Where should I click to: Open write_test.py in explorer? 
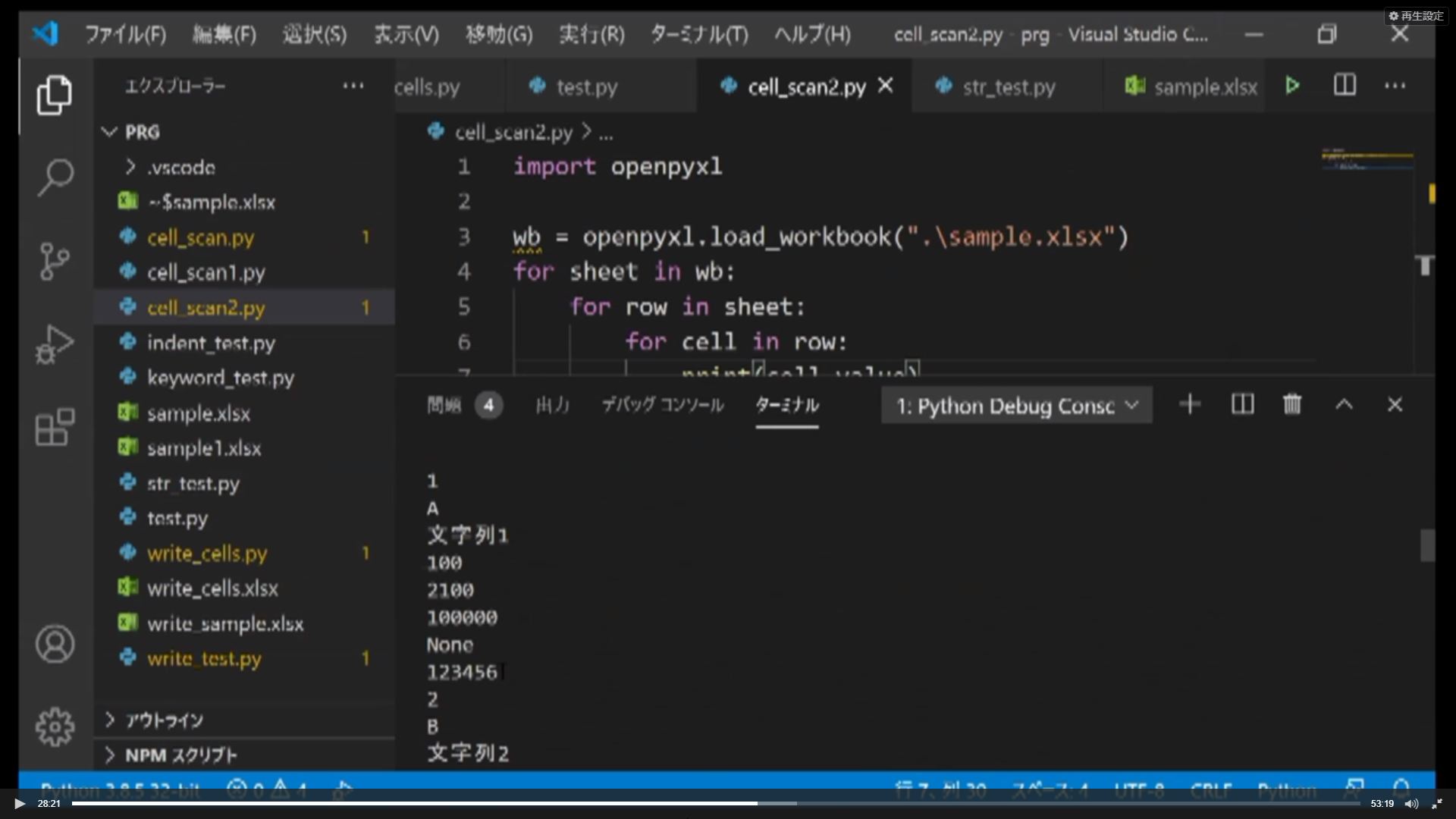click(x=244, y=658)
